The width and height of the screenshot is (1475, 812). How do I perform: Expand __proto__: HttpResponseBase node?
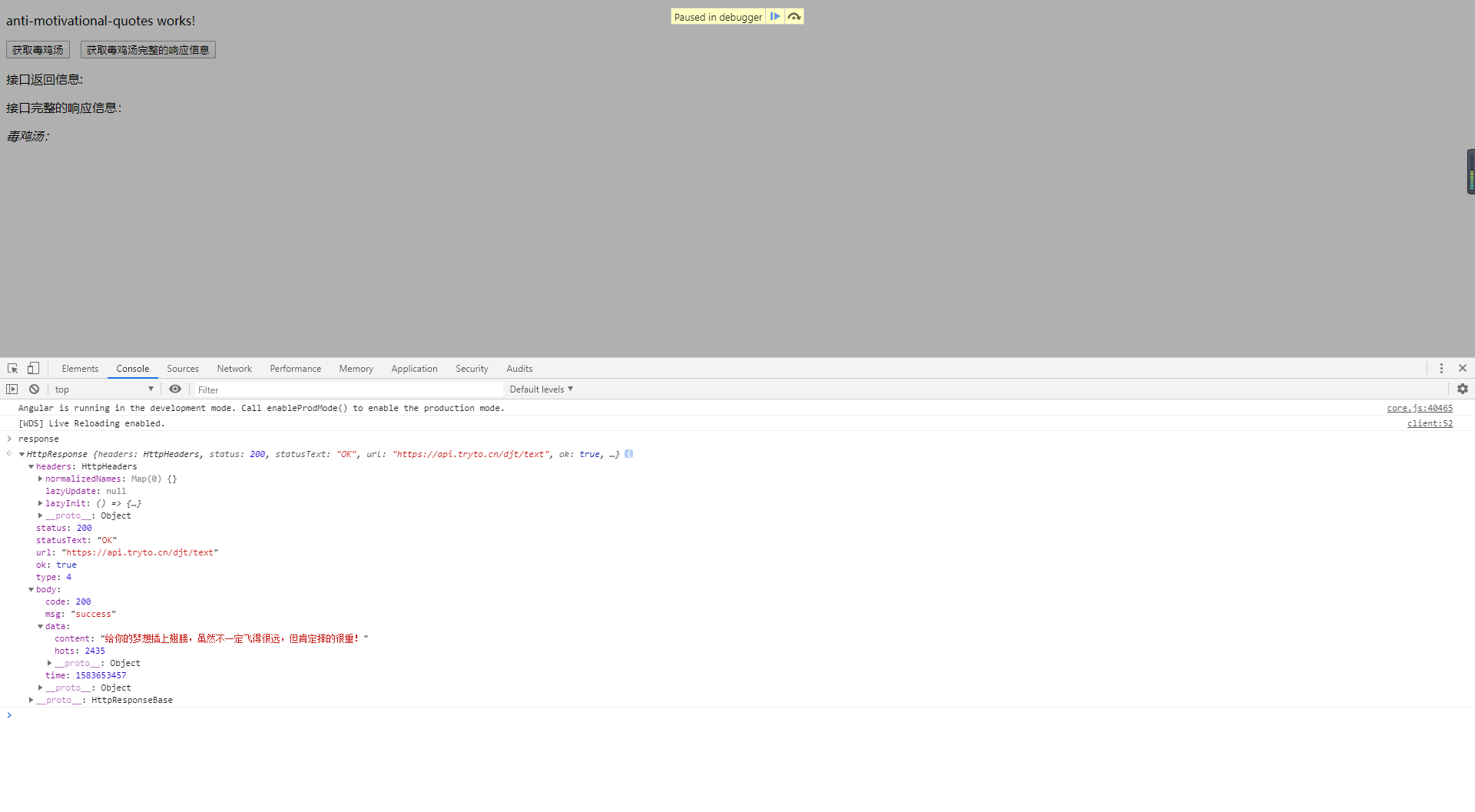[x=31, y=700]
